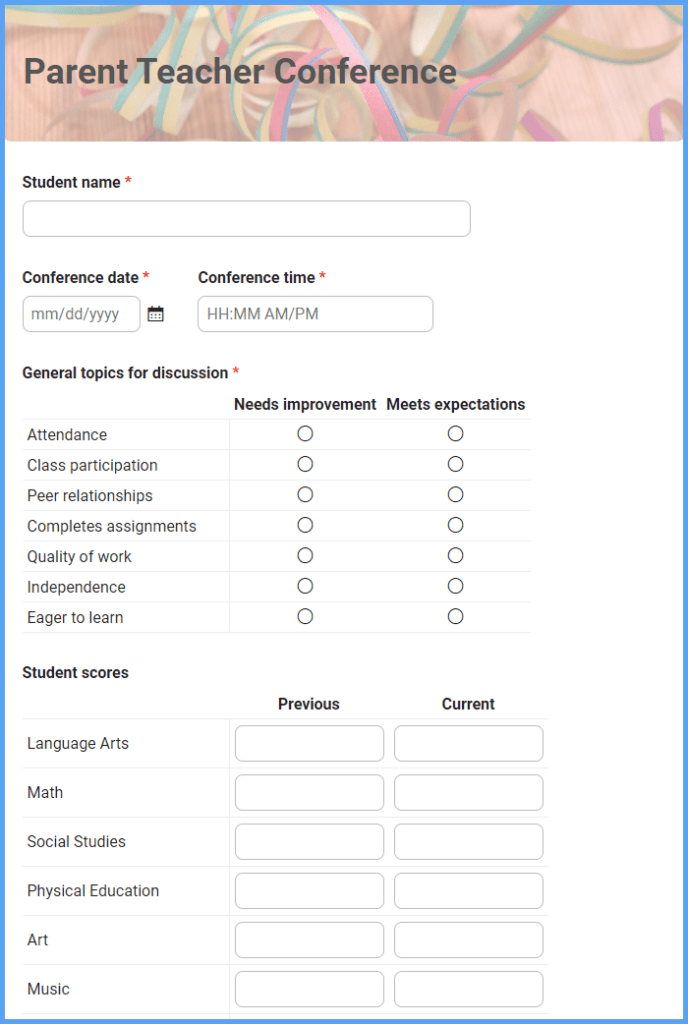Click the Previous score field for Music
The image size is (688, 1024).
tap(308, 988)
